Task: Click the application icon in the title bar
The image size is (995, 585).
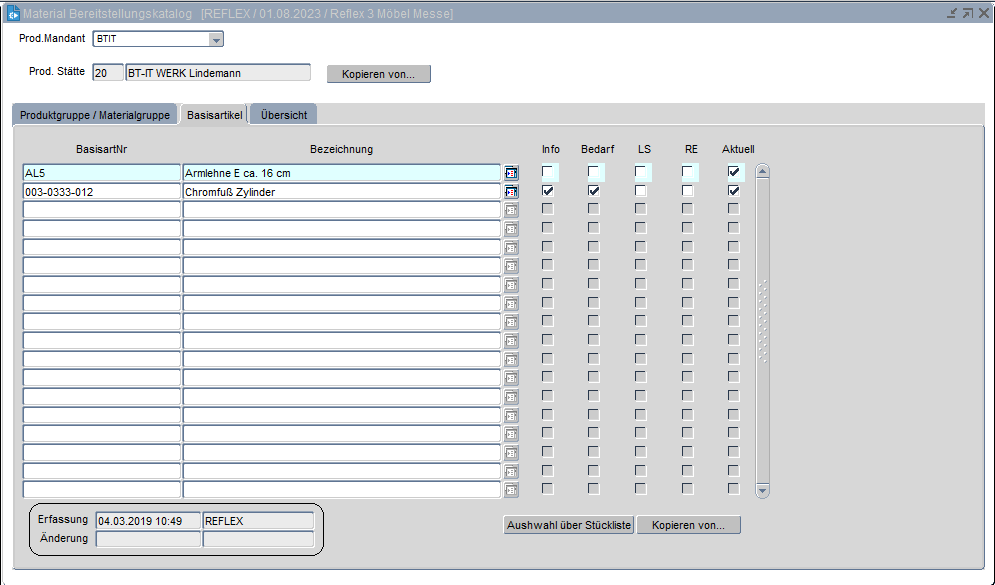Action: point(13,13)
